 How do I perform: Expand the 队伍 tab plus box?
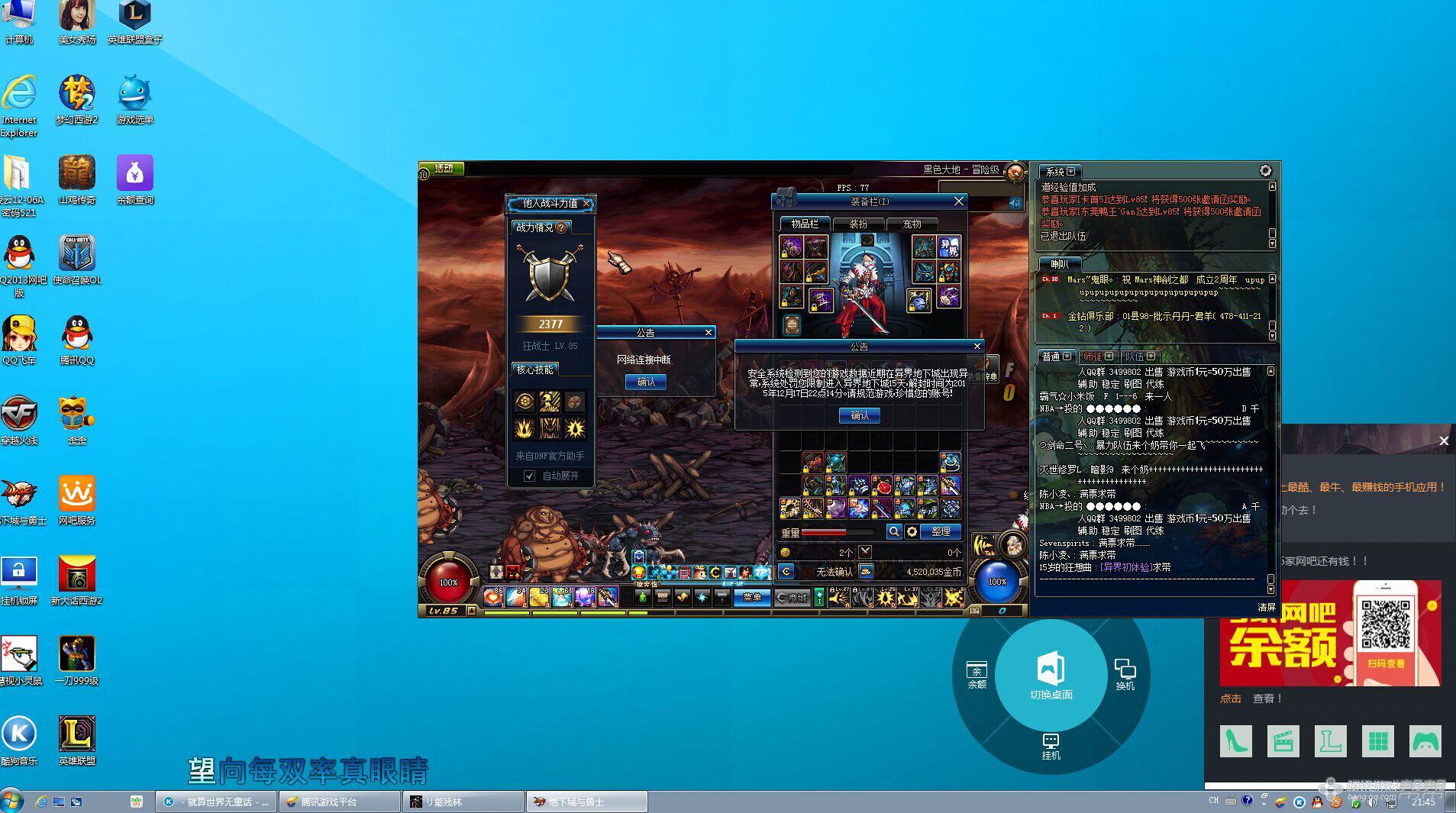coord(1151,356)
